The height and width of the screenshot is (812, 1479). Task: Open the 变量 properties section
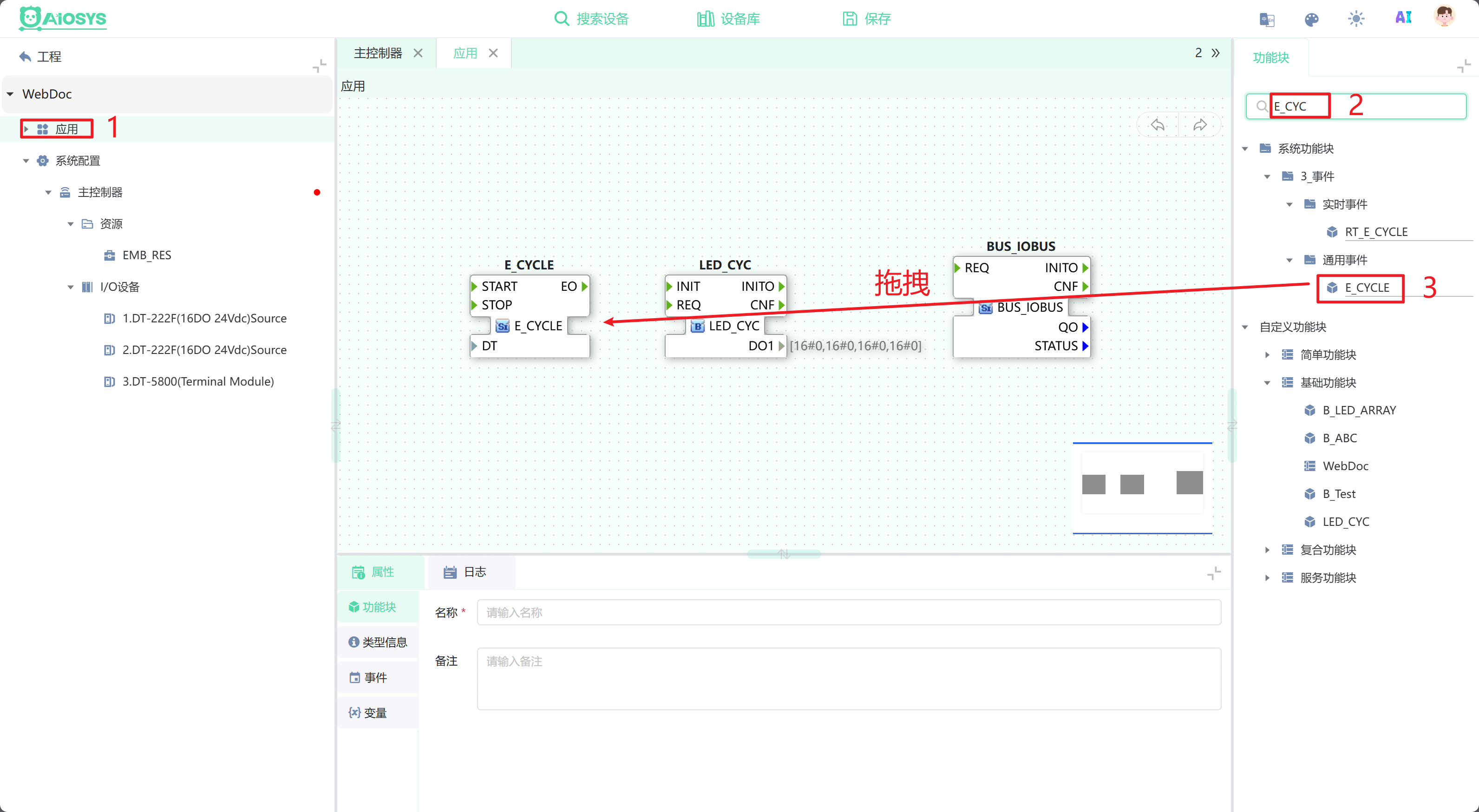(x=378, y=713)
